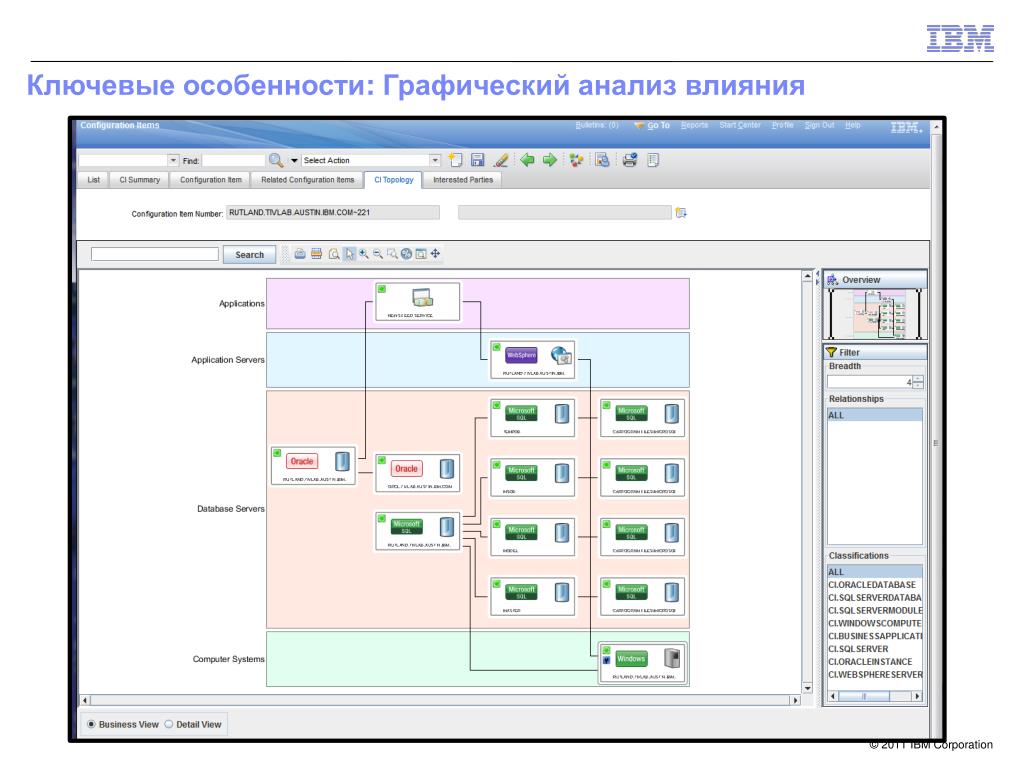This screenshot has height=768, width=1024.
Task: Click the Classifications list horizontal scrollbar
Action: click(874, 696)
